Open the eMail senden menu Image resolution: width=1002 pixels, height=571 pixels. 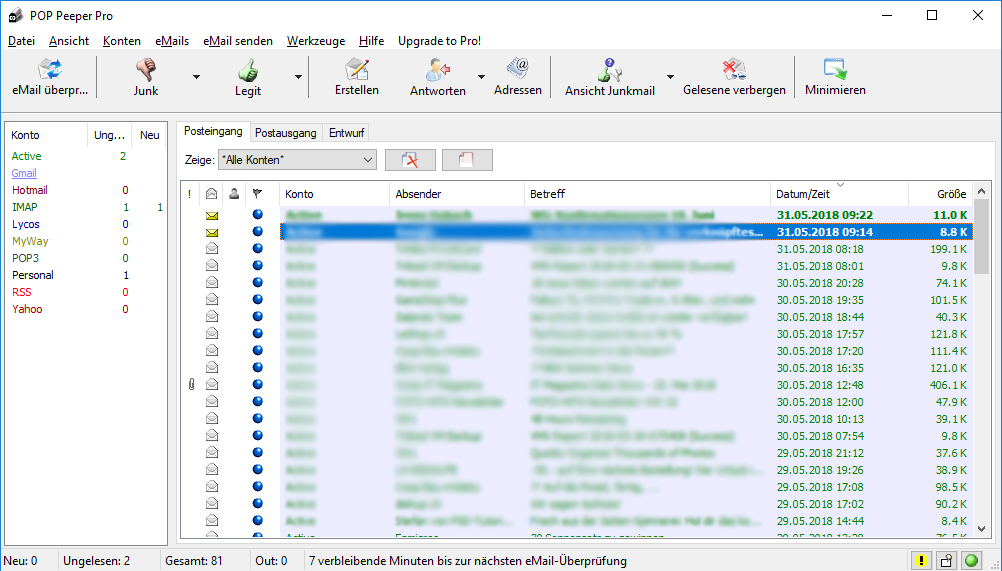(x=238, y=41)
